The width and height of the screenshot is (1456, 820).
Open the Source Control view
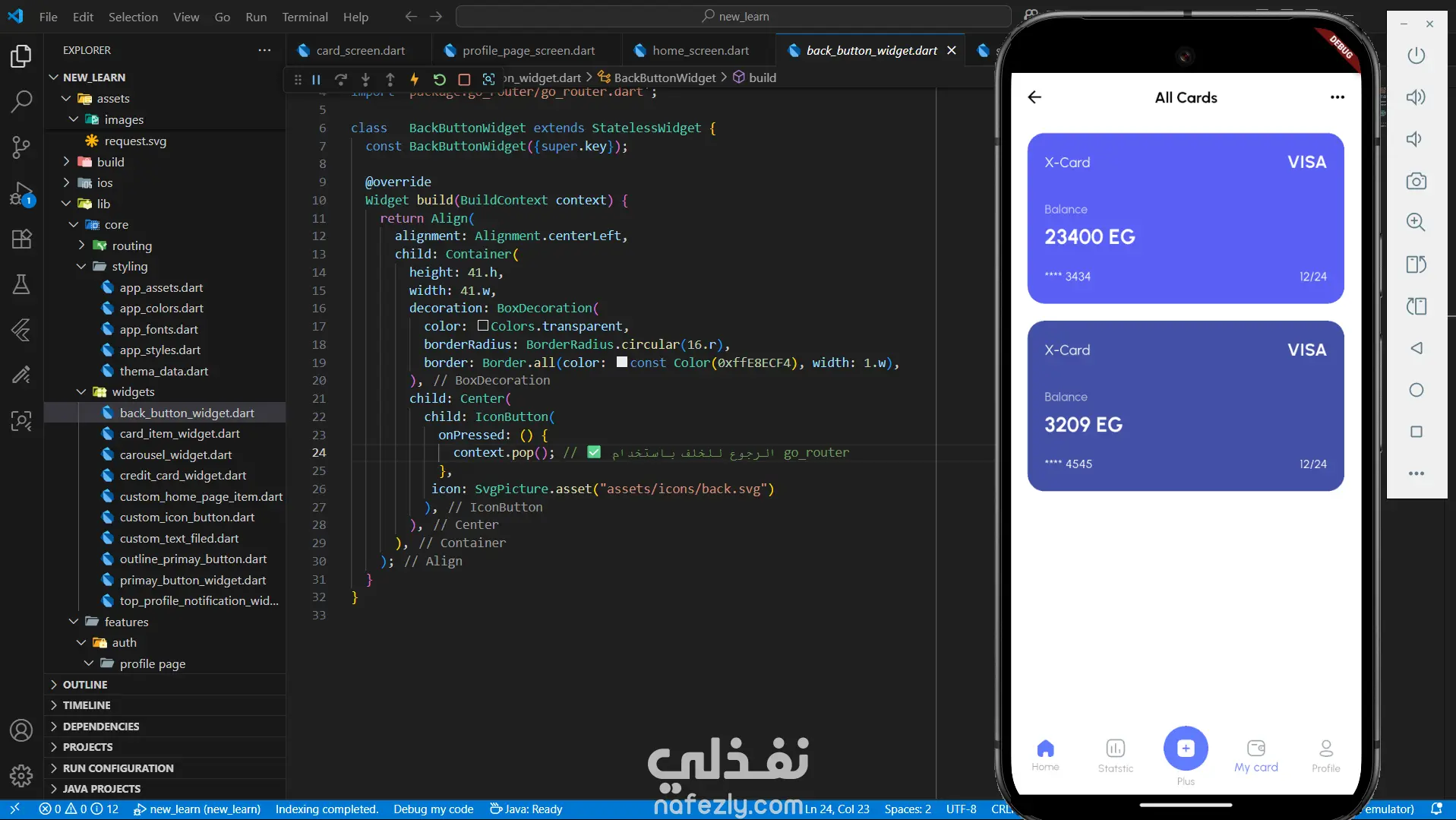point(21,147)
